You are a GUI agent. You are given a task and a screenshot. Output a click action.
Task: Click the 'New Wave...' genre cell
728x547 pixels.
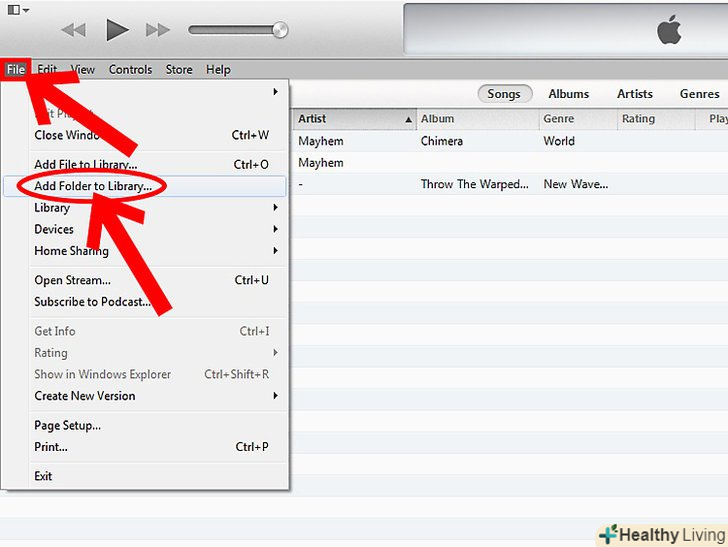coord(576,184)
